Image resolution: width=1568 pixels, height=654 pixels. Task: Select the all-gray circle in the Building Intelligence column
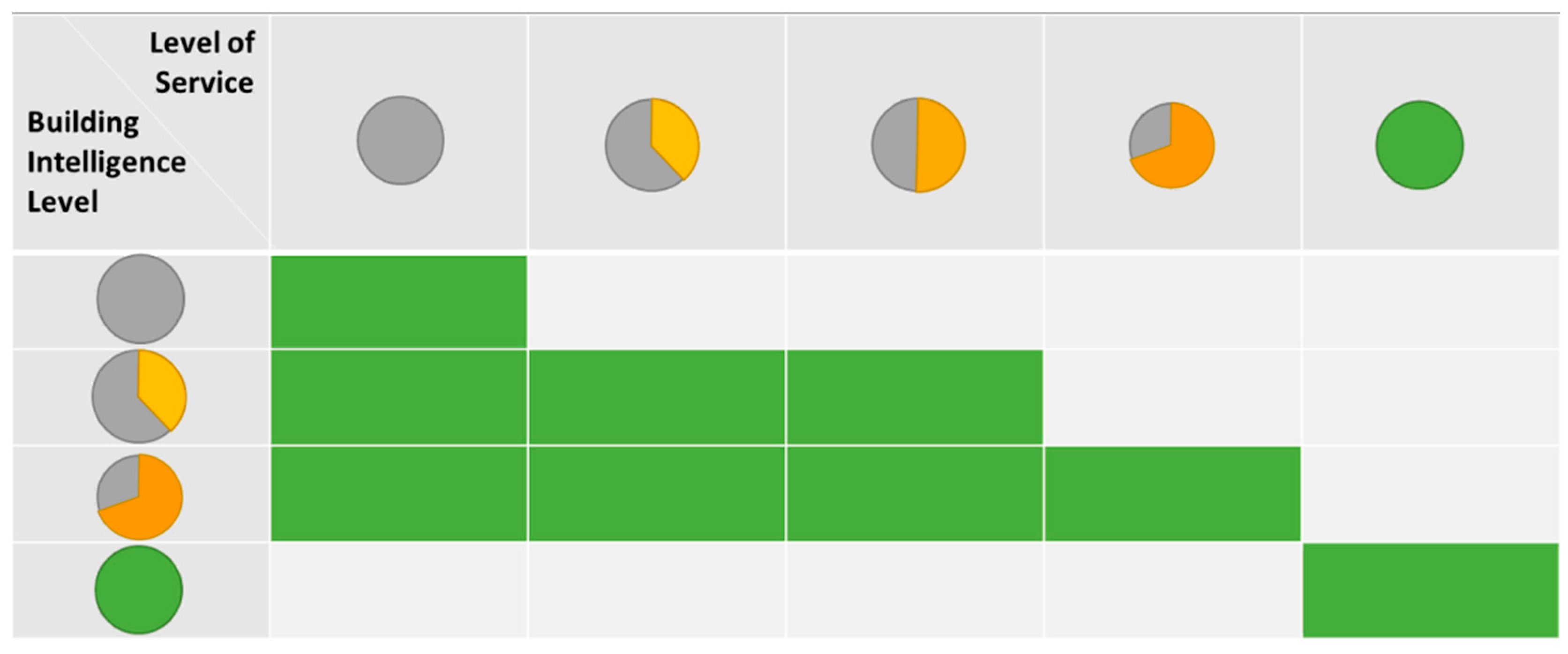[140, 299]
